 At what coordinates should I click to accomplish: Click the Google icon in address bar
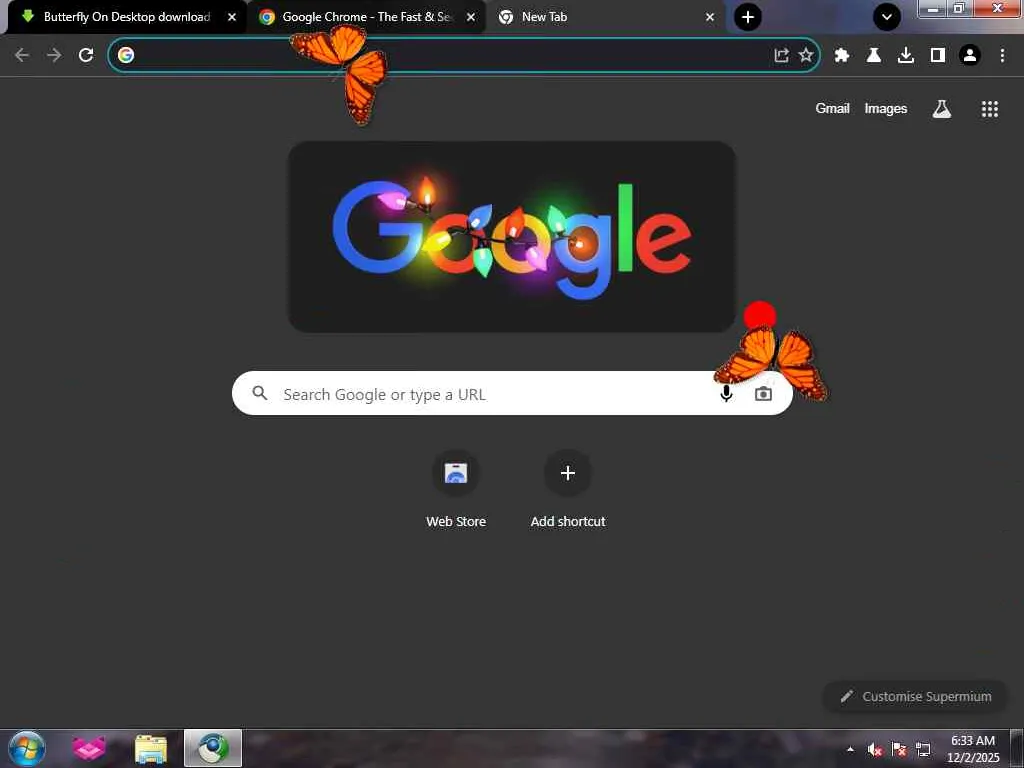[126, 55]
